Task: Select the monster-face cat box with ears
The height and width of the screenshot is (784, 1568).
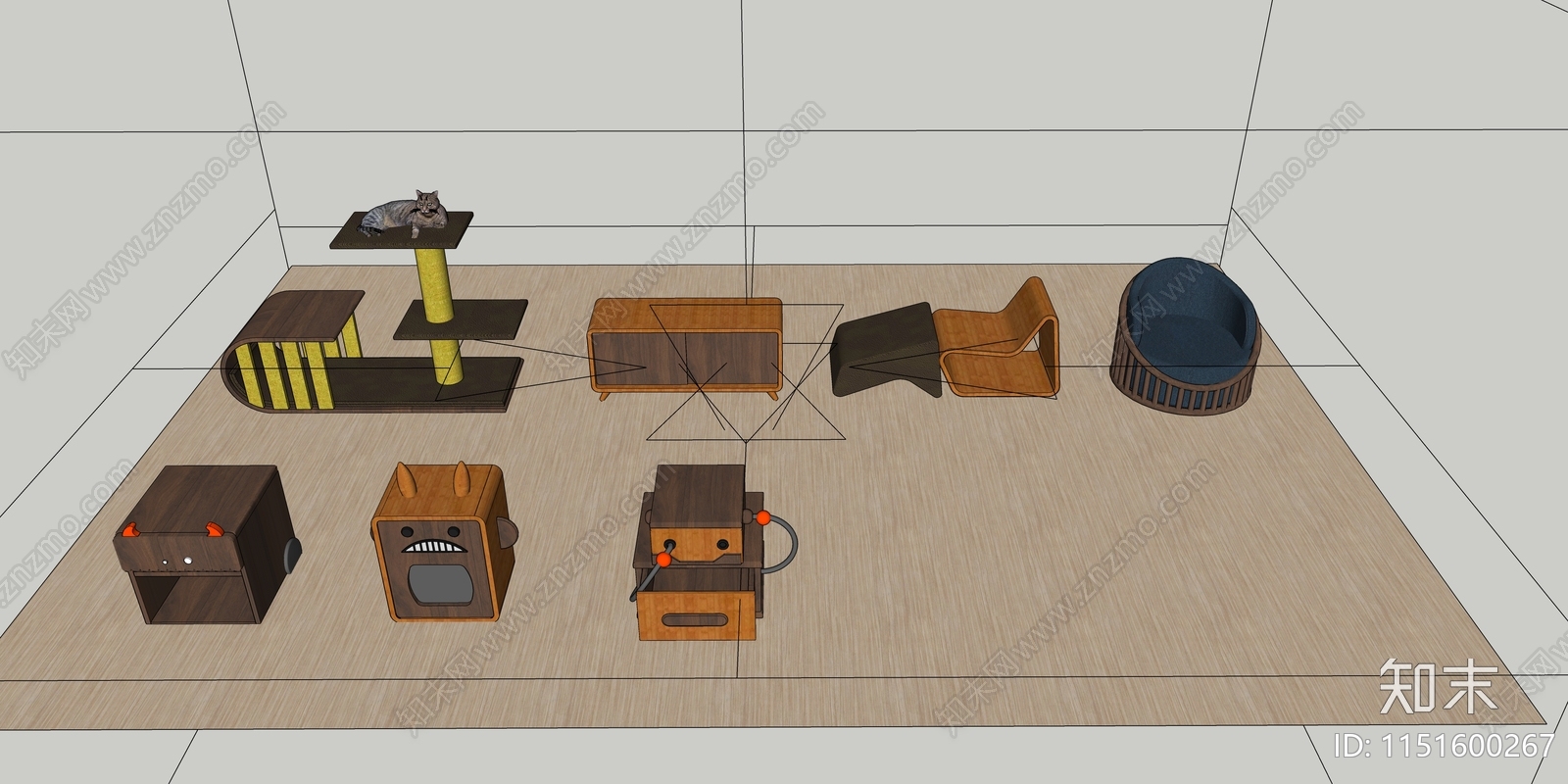Action: (444, 543)
